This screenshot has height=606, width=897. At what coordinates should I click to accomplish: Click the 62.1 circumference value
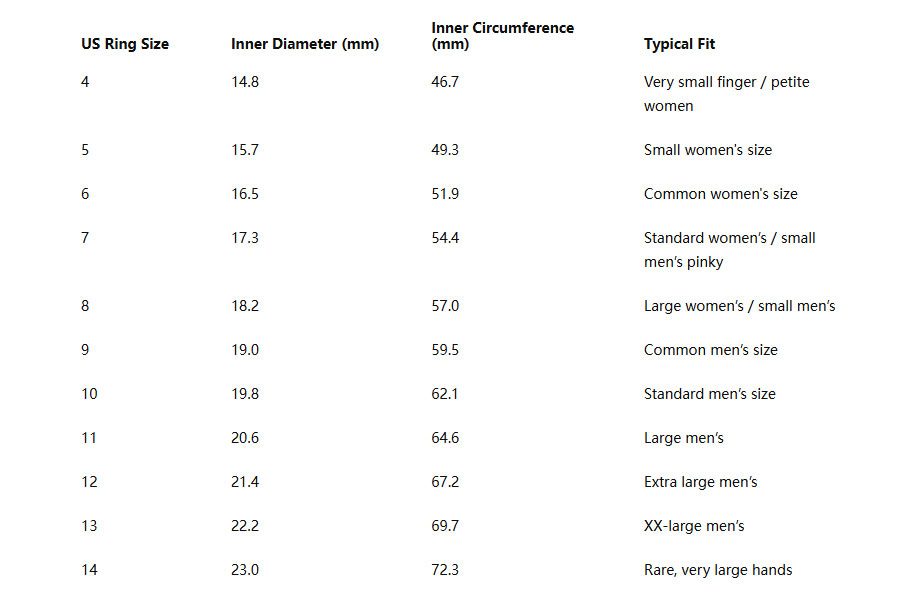444,394
